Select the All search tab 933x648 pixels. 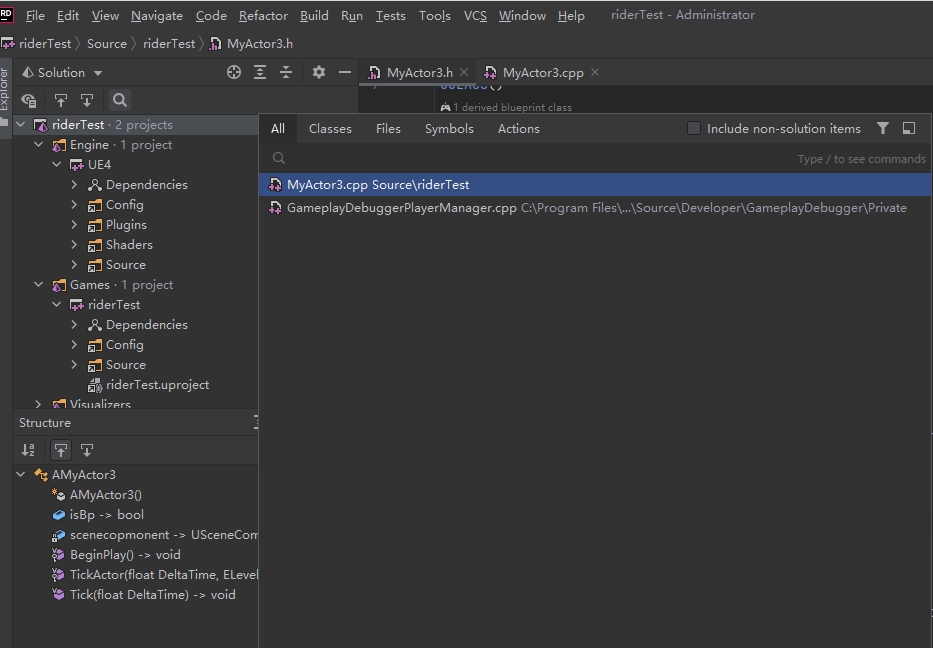[x=278, y=129]
